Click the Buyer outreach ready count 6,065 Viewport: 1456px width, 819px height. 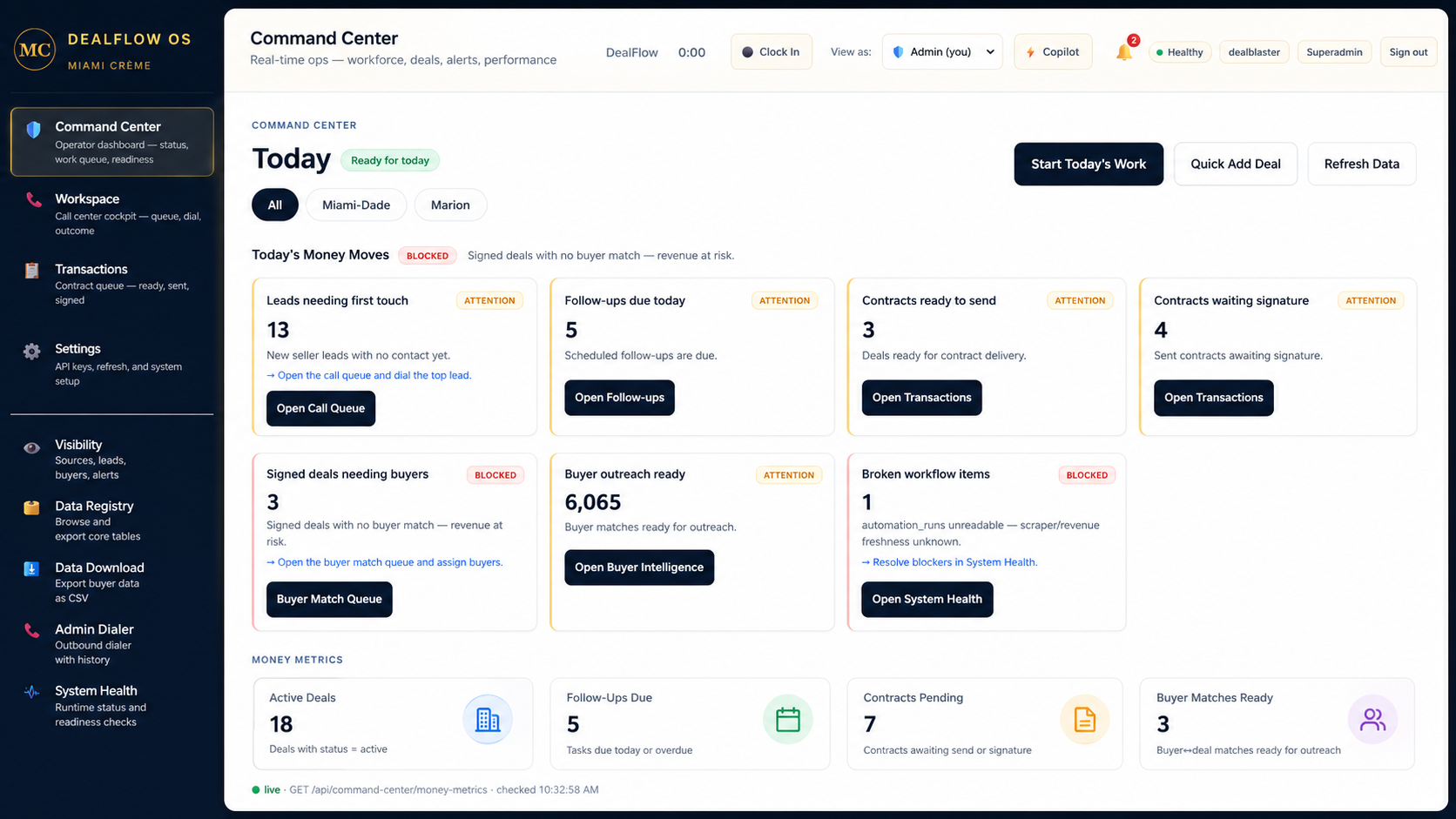pos(592,502)
